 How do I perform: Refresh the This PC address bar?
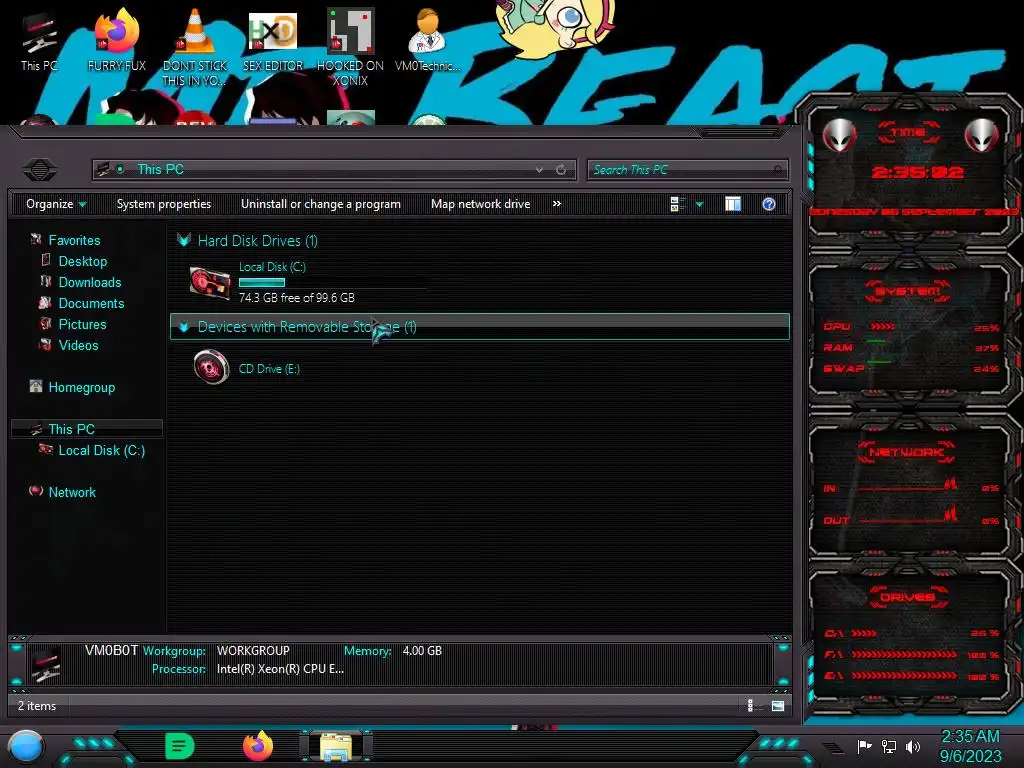[561, 170]
